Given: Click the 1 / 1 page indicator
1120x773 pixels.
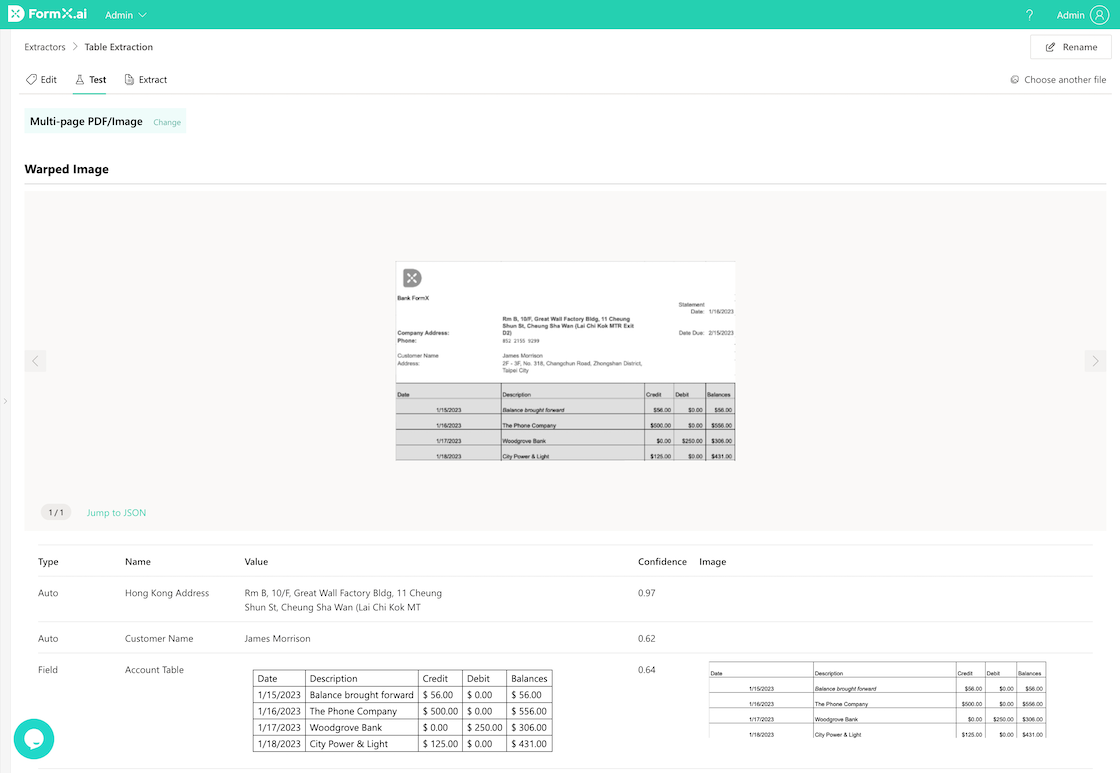Looking at the screenshot, I should coord(55,513).
